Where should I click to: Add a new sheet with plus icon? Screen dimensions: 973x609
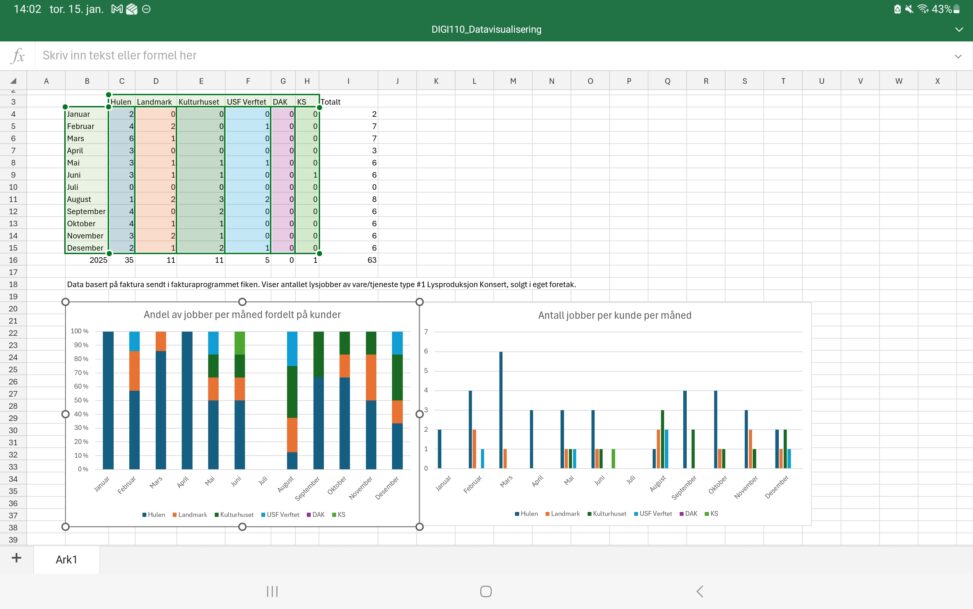(x=16, y=558)
